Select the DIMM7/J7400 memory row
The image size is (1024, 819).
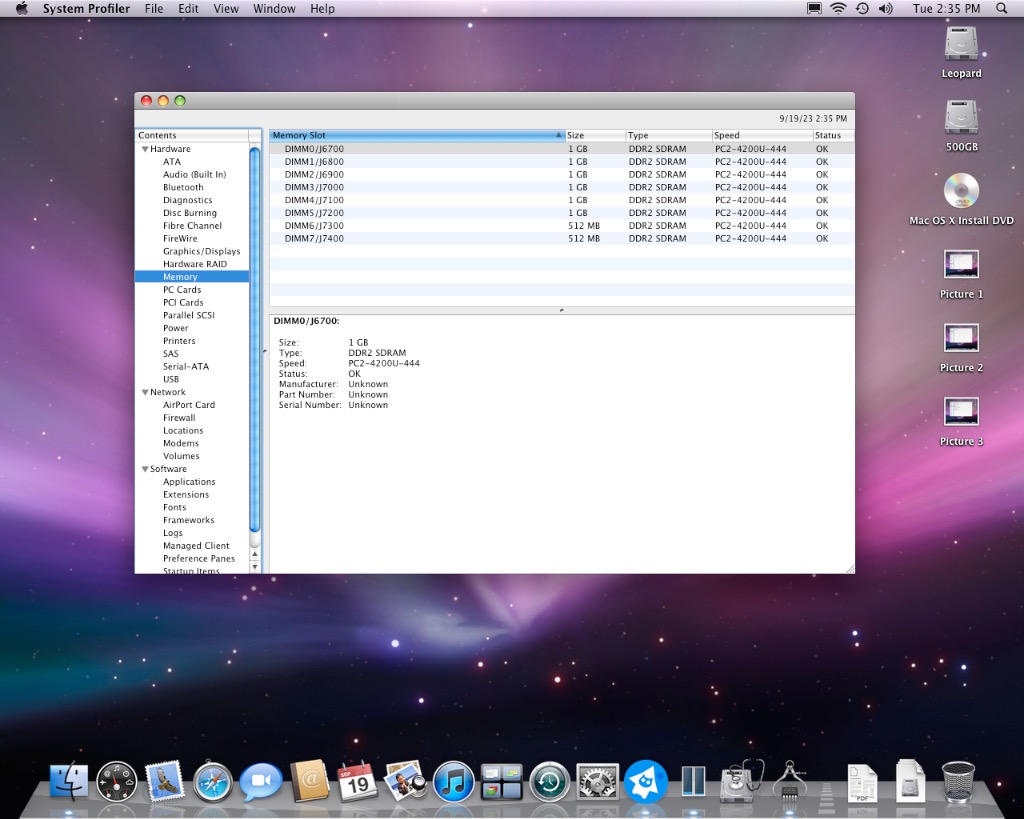(x=562, y=238)
